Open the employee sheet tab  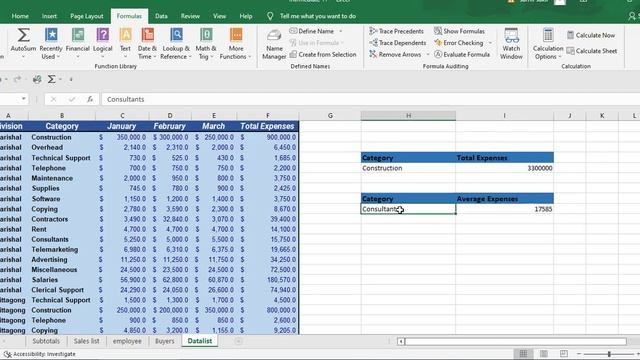[x=127, y=341]
